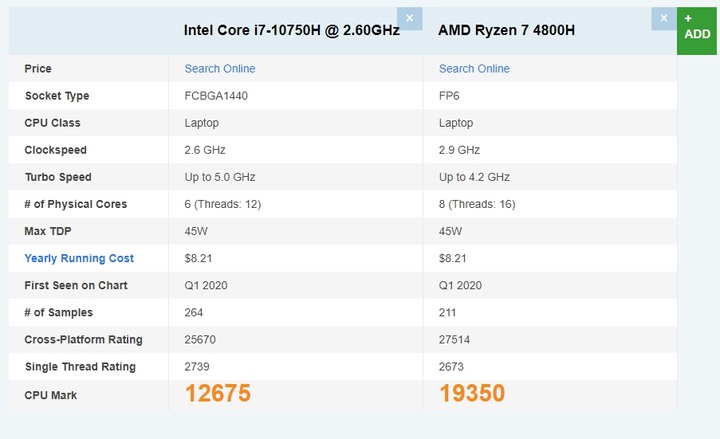This screenshot has height=439, width=720.
Task: Click the Turbo Speed row label
Action: click(x=58, y=177)
